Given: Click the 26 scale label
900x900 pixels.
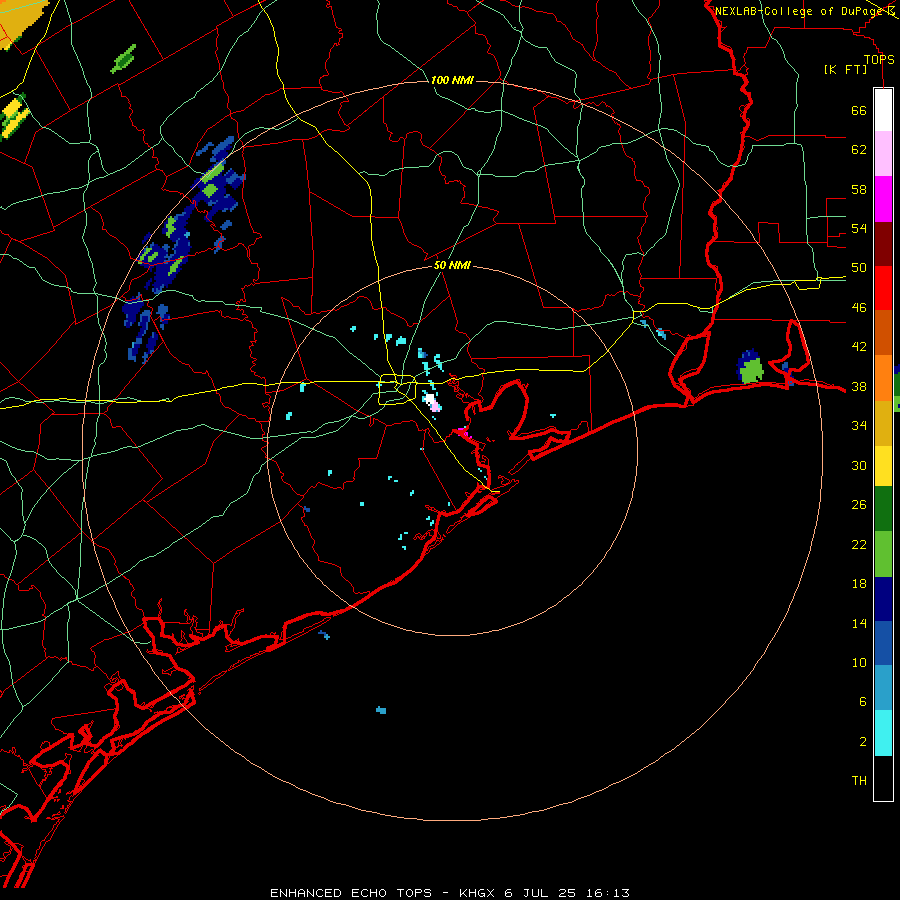Looking at the screenshot, I should [x=859, y=505].
